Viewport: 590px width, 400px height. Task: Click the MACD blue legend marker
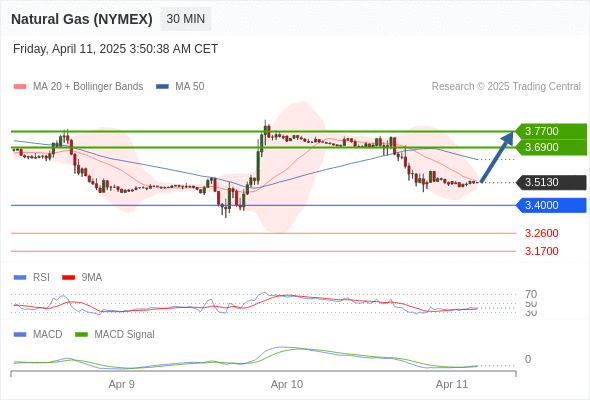tap(20, 334)
